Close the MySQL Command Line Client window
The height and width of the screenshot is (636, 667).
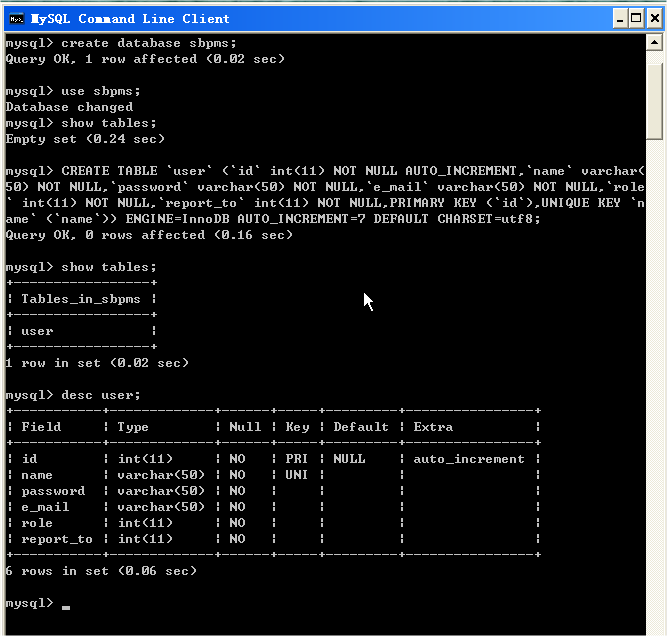[654, 19]
